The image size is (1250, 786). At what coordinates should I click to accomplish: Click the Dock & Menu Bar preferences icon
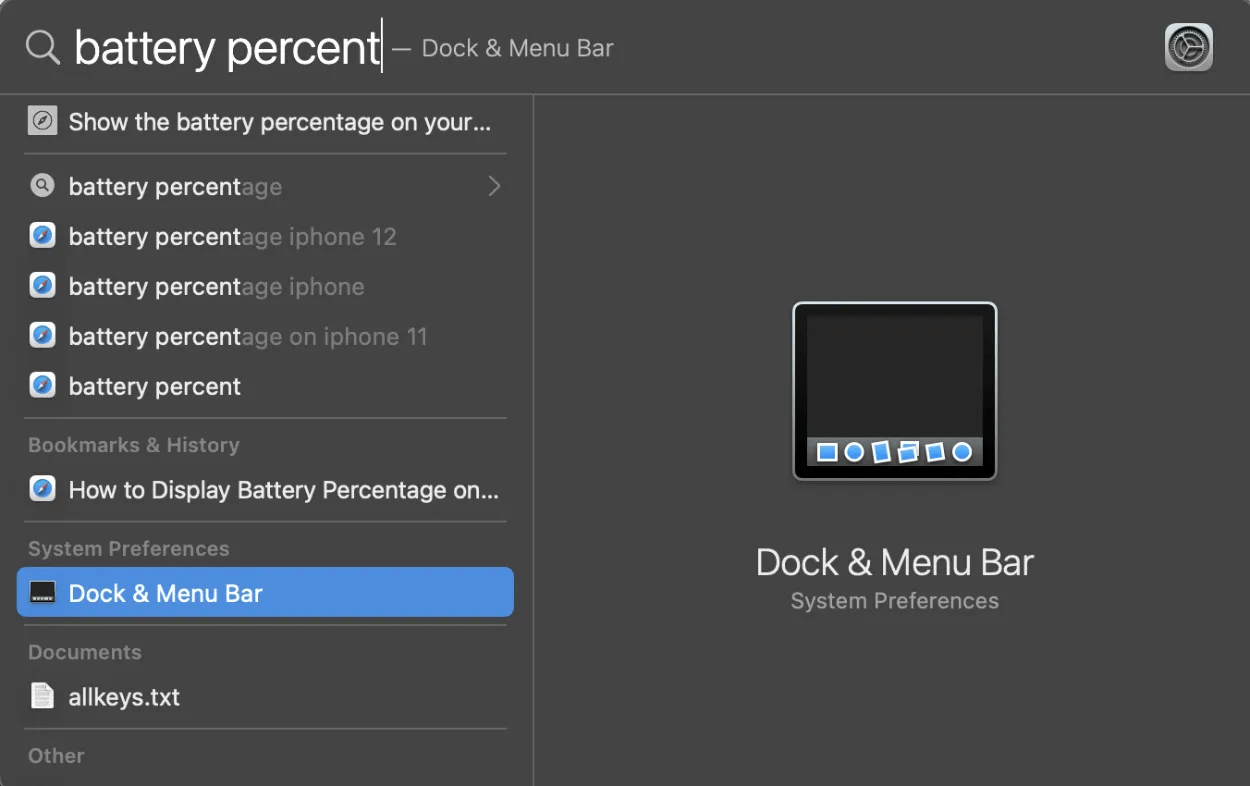tap(42, 592)
